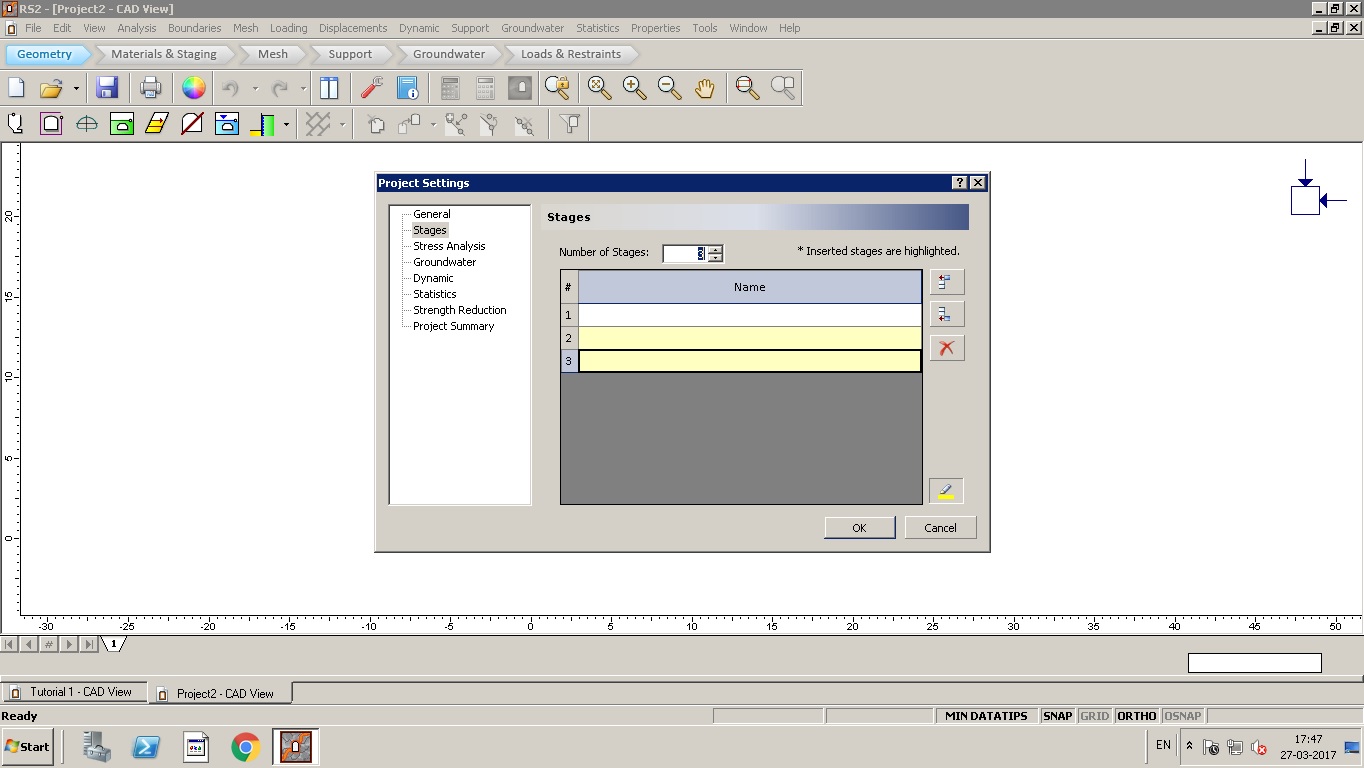Delete selected stage with red X button
The width and height of the screenshot is (1364, 768).
(x=946, y=348)
